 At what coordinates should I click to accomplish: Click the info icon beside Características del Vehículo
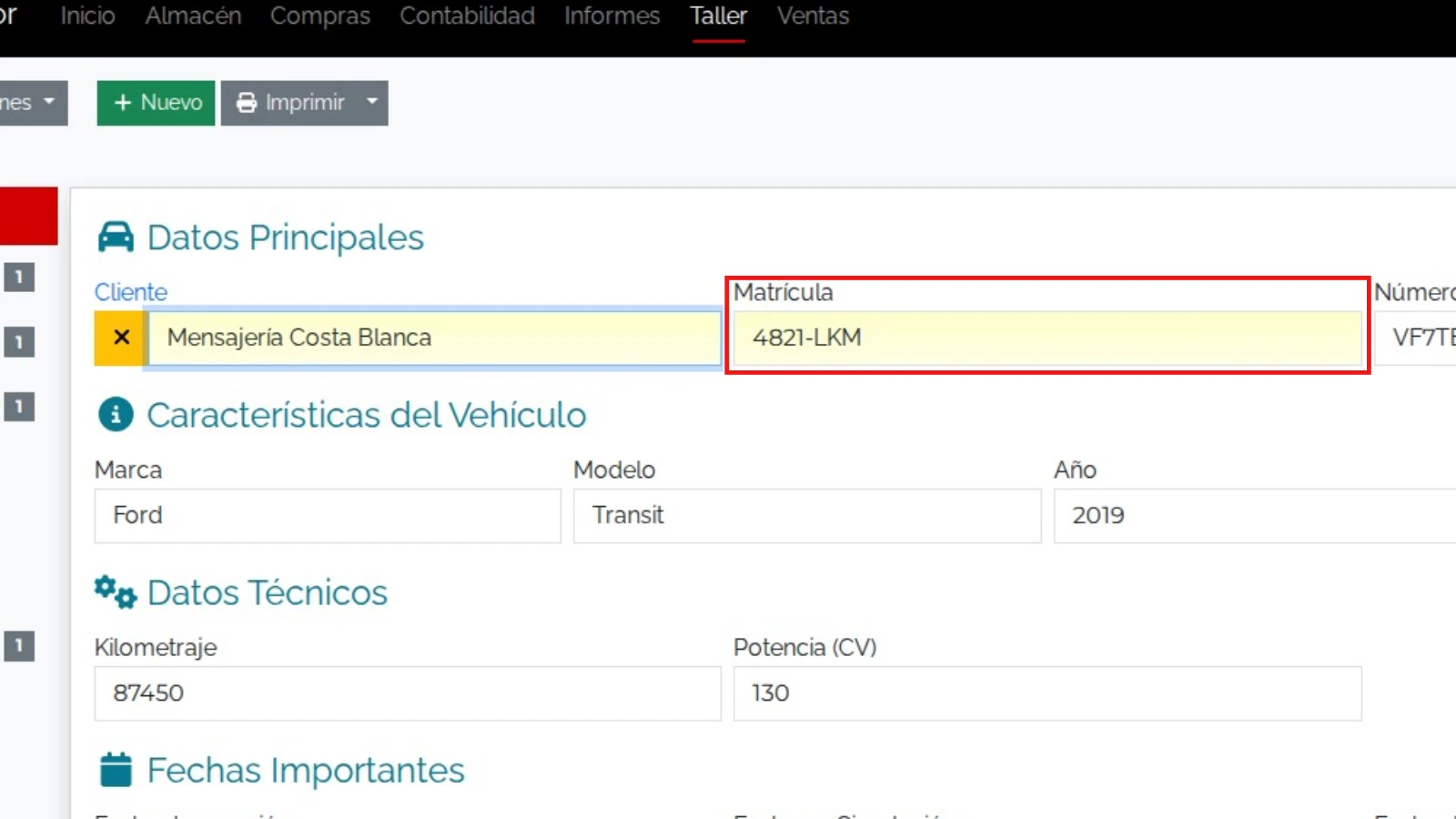point(116,415)
